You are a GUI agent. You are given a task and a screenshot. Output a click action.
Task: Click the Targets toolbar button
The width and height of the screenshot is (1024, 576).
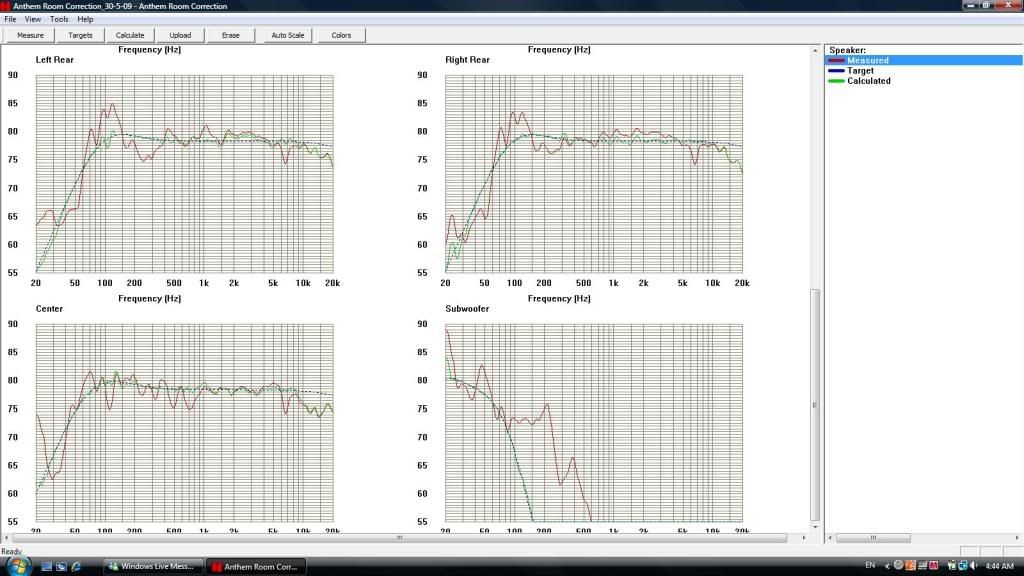pyautogui.click(x=80, y=35)
